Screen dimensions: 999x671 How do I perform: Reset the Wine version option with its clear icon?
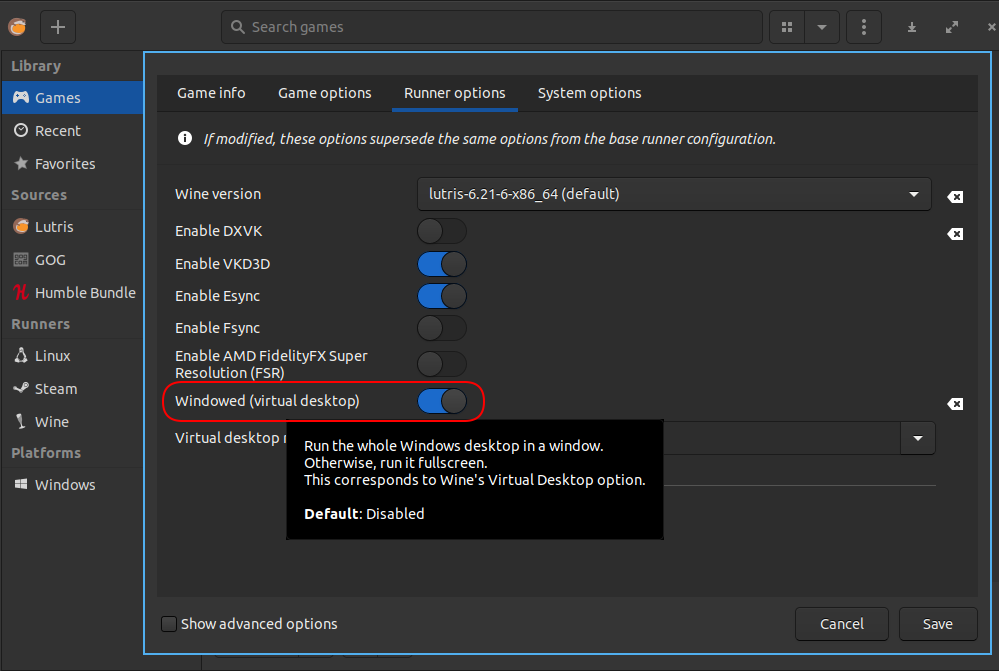(x=955, y=197)
